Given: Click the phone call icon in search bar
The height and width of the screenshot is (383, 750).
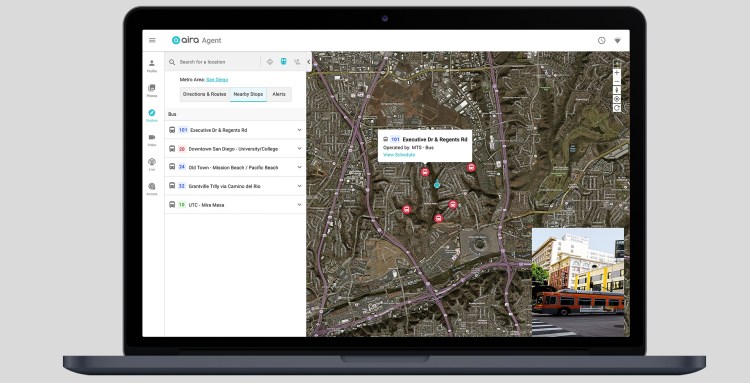Looking at the screenshot, I should pos(297,62).
